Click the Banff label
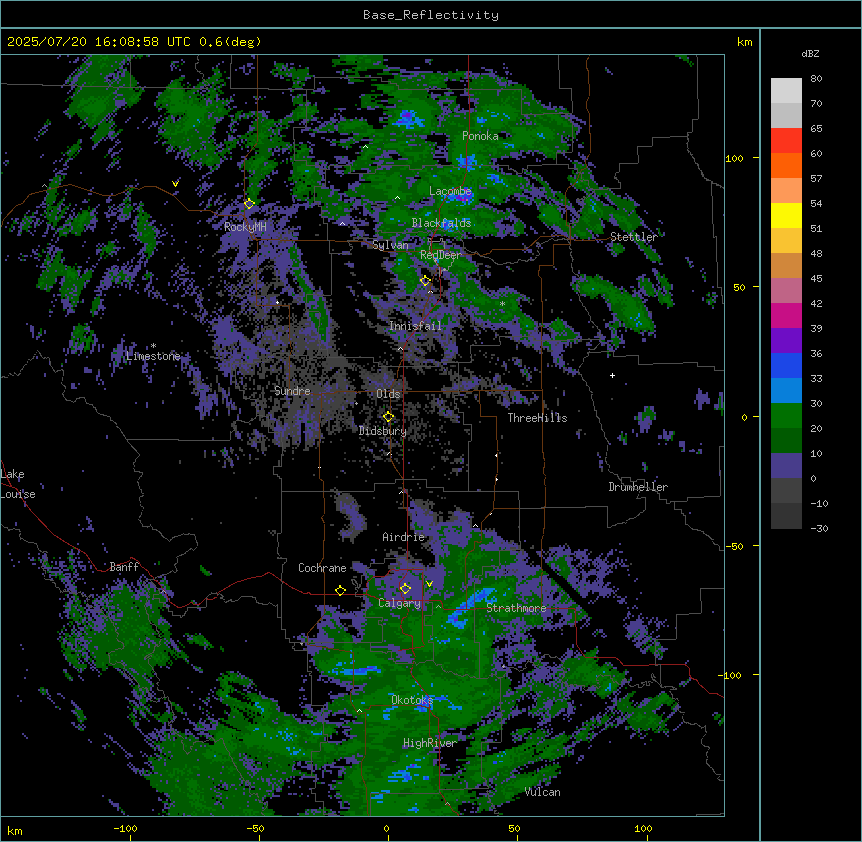The image size is (862, 842). pos(124,567)
